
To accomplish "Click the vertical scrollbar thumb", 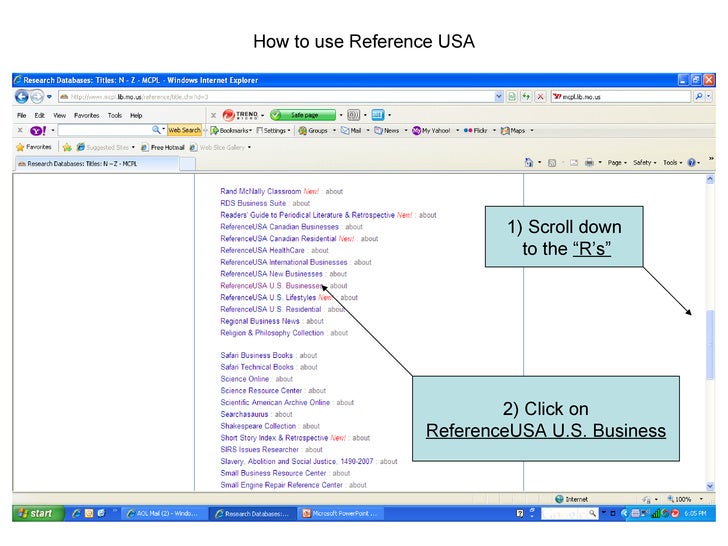I will (709, 344).
